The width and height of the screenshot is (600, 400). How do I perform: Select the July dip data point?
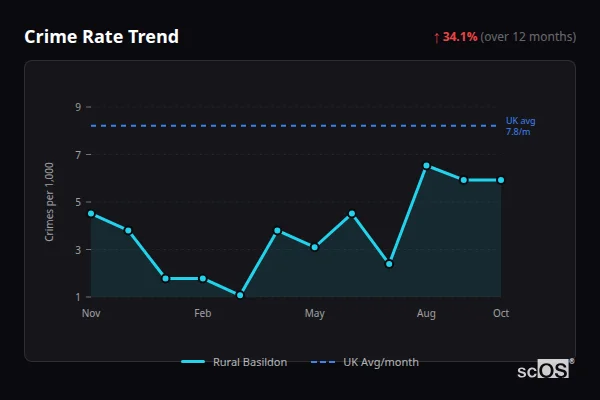(389, 264)
